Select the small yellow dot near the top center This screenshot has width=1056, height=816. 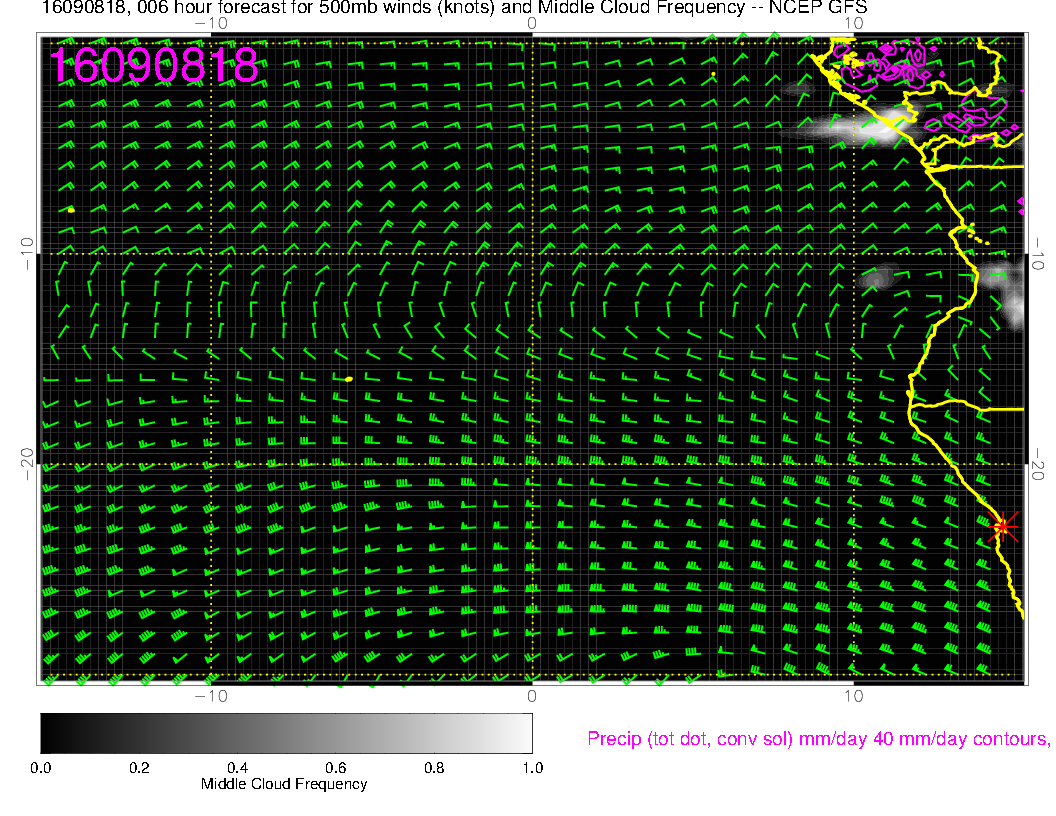[713, 74]
